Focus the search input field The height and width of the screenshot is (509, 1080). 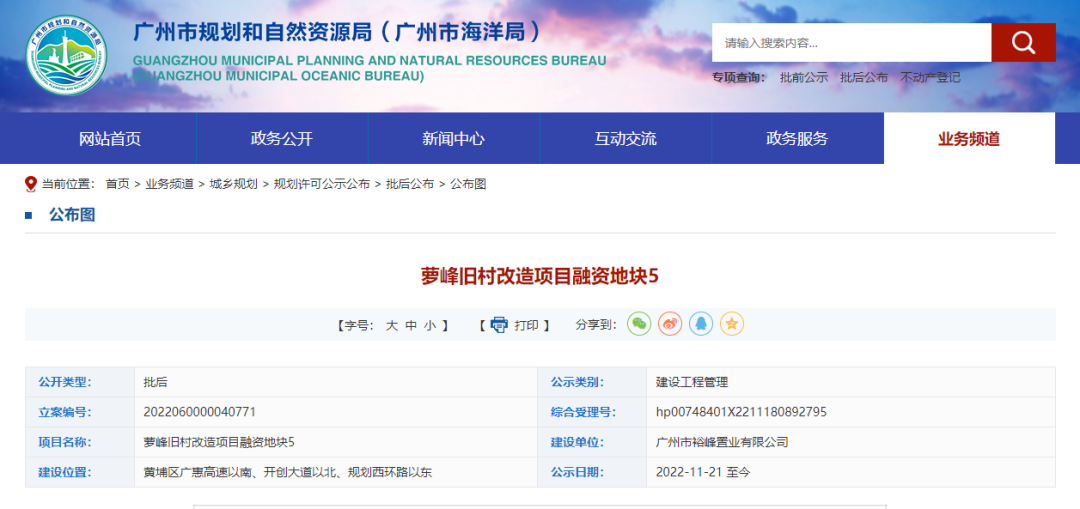coord(851,43)
